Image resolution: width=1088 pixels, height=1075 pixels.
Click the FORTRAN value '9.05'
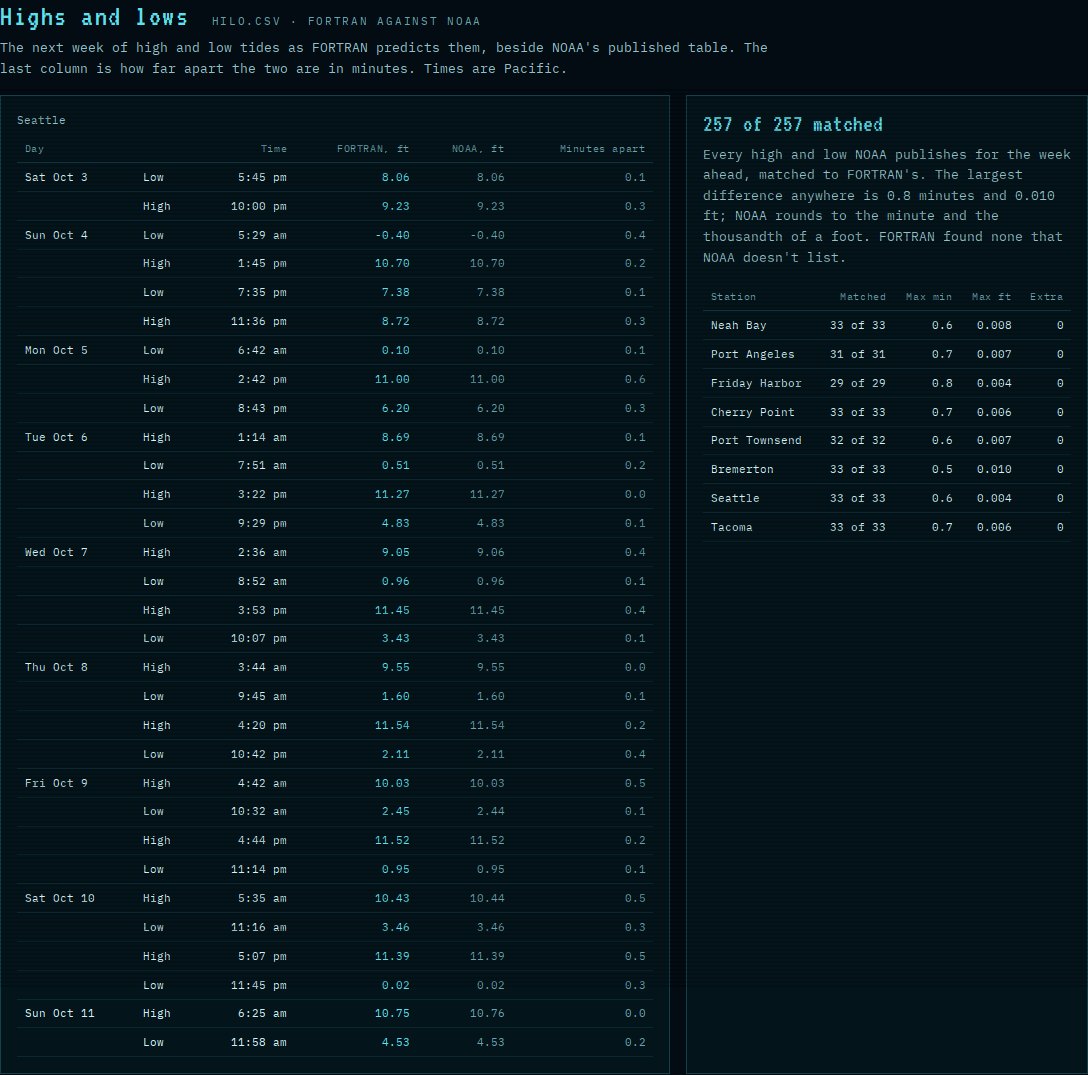click(396, 552)
